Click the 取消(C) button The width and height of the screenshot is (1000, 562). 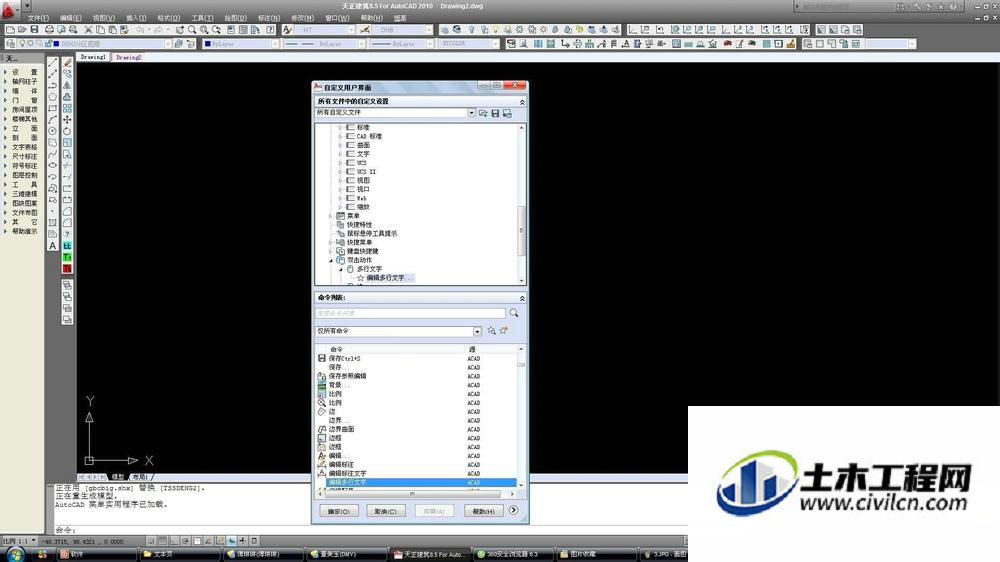click(x=386, y=511)
